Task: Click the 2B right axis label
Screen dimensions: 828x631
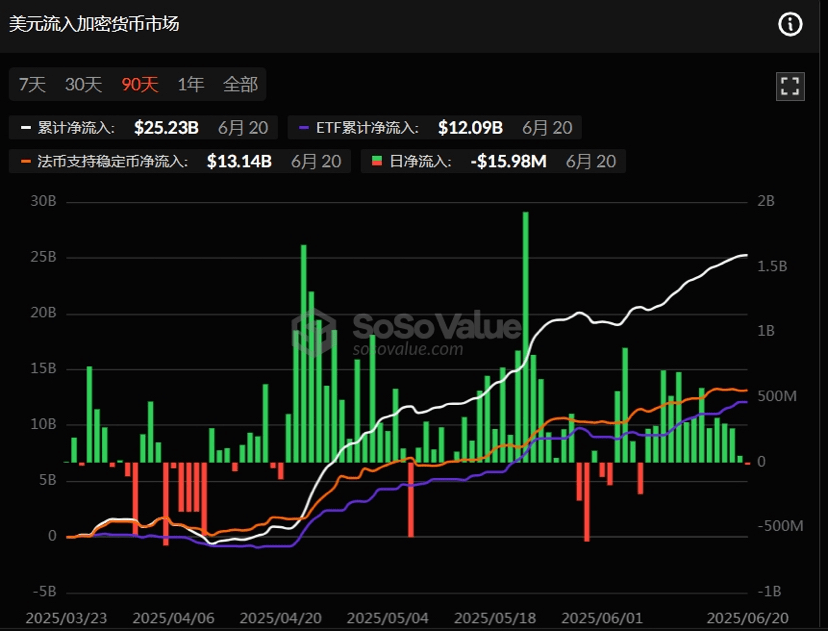Action: coord(766,201)
